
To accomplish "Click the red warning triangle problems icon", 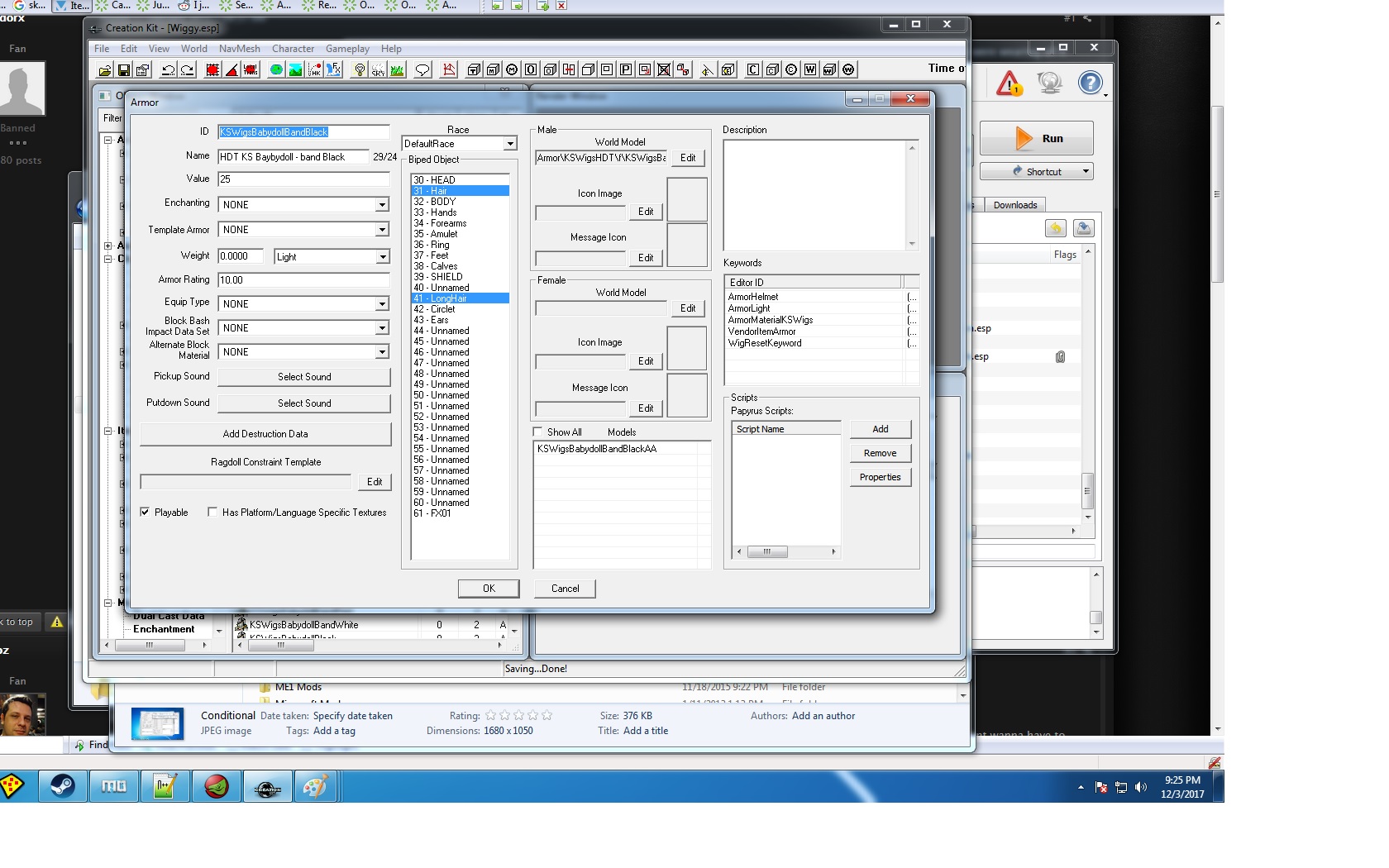I will [1009, 83].
